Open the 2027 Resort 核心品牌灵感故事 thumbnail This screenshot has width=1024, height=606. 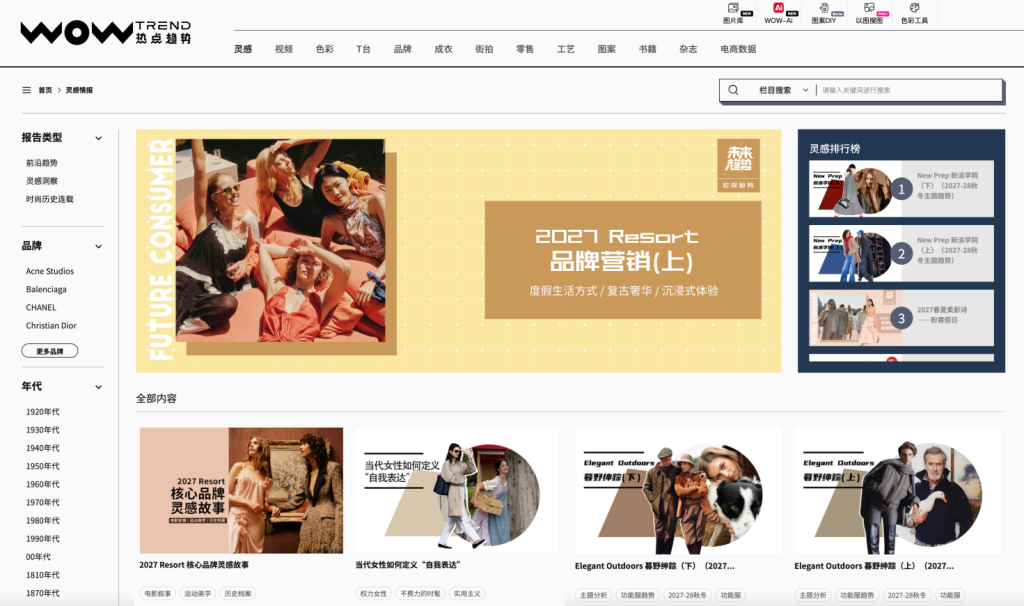tap(241, 490)
